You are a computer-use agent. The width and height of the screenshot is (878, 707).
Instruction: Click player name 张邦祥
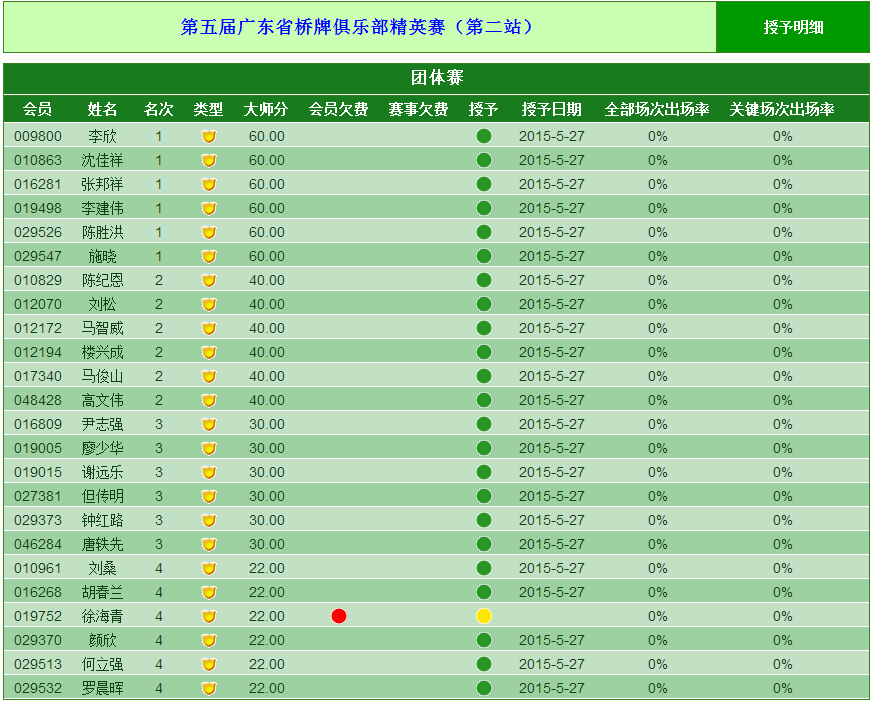tap(102, 184)
